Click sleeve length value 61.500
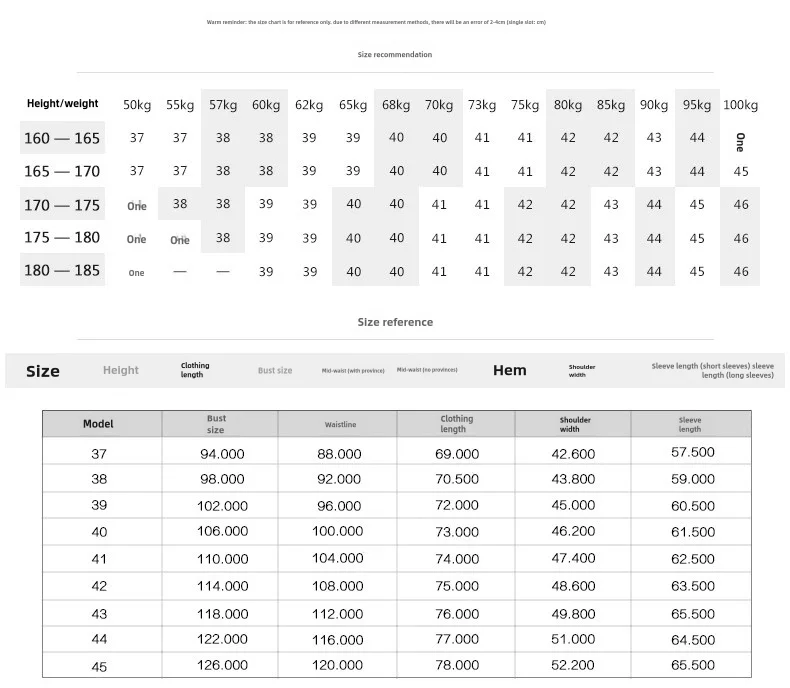The width and height of the screenshot is (790, 688). click(x=693, y=532)
